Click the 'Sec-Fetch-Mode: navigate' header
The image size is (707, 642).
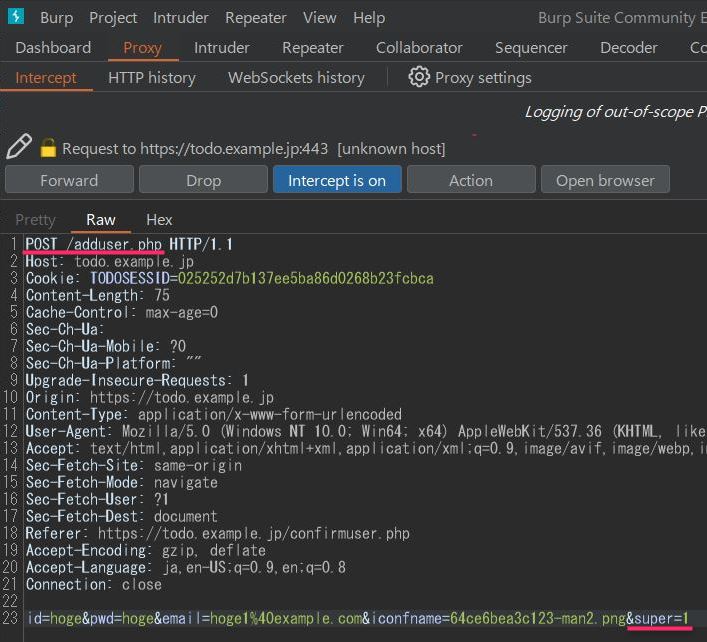(x=122, y=482)
